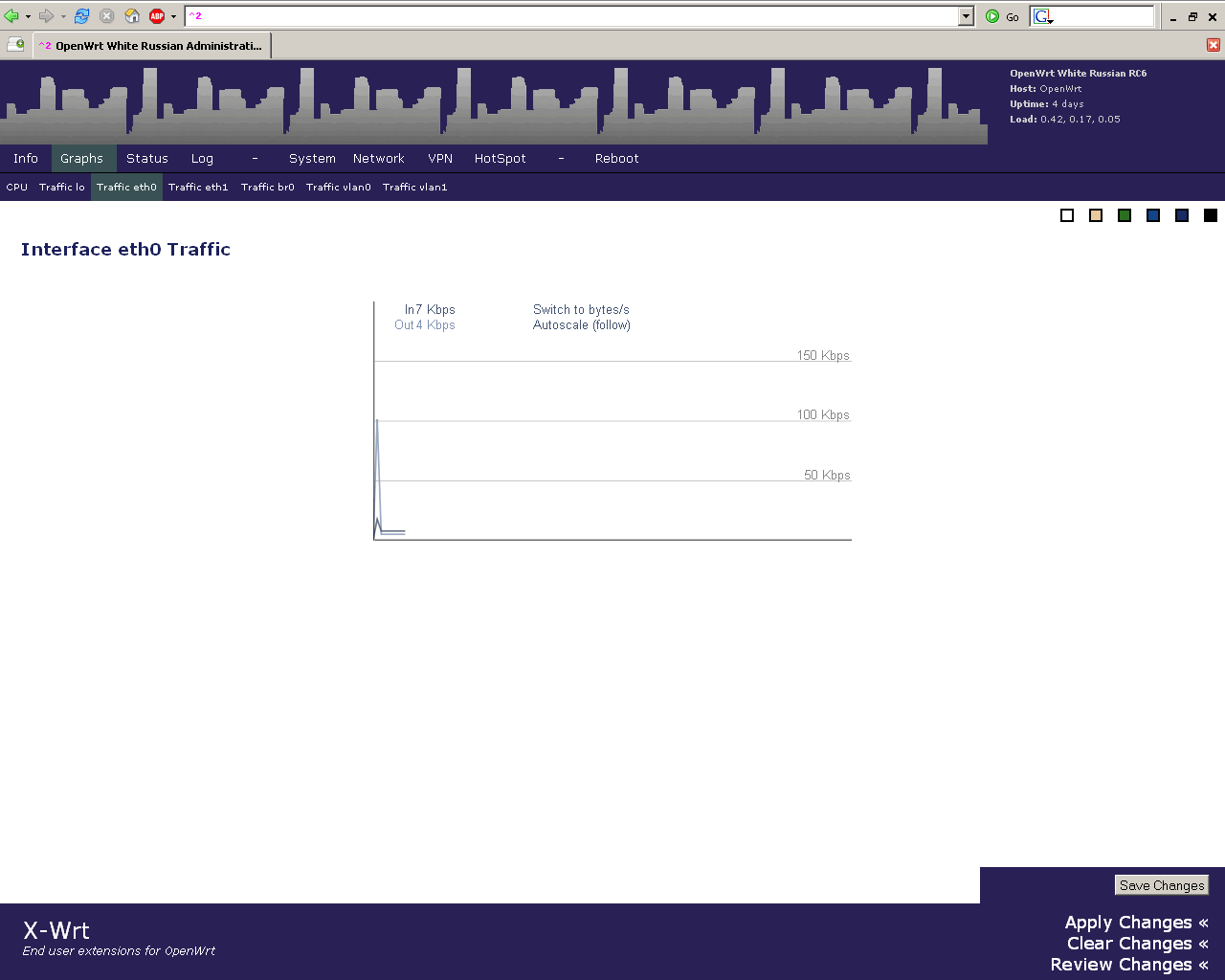The height and width of the screenshot is (980, 1225).
Task: Click the X-Wrt footer title
Action: [x=56, y=930]
